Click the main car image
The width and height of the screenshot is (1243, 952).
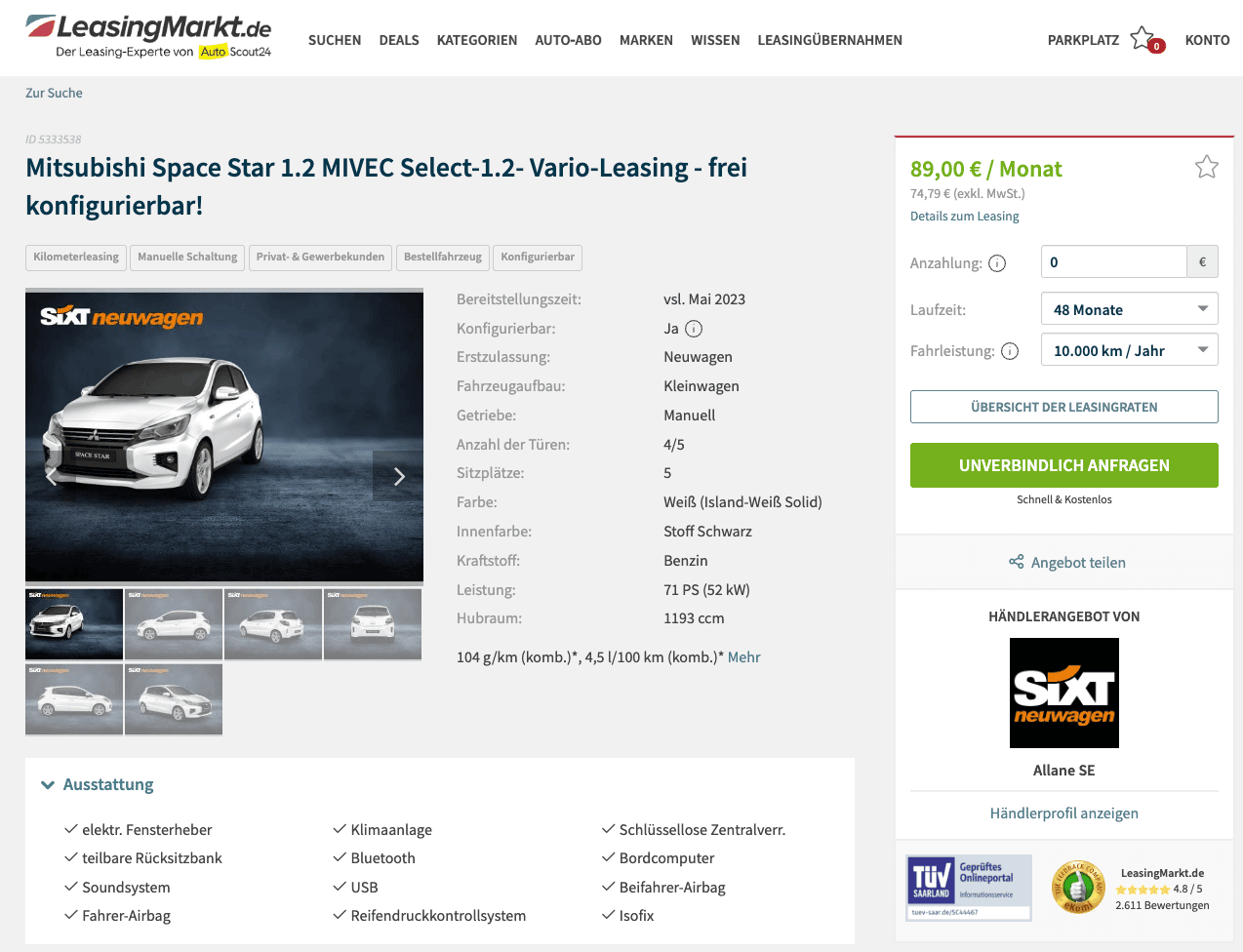coord(224,436)
